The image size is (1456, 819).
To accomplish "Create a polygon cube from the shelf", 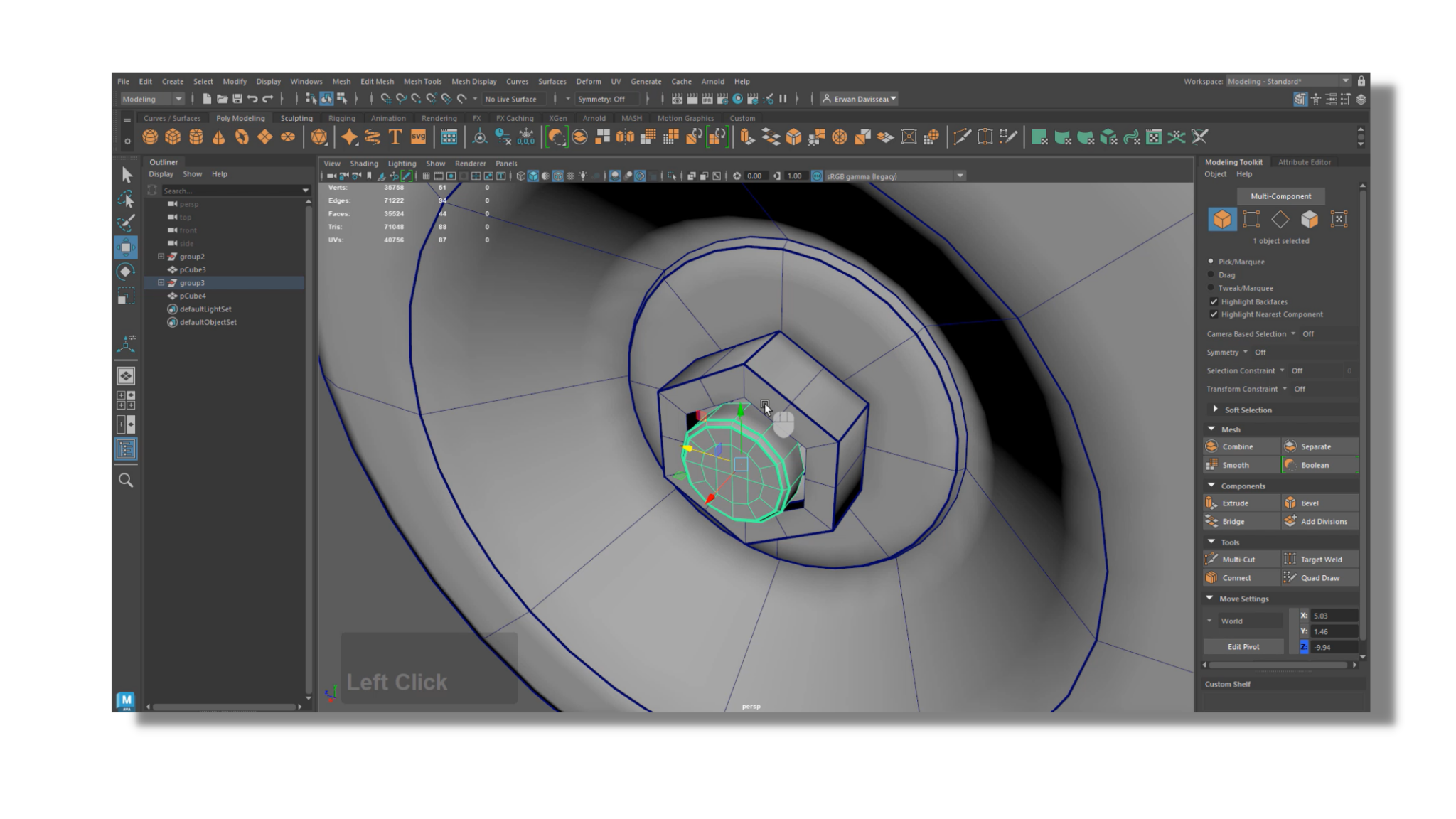I will pos(173,137).
